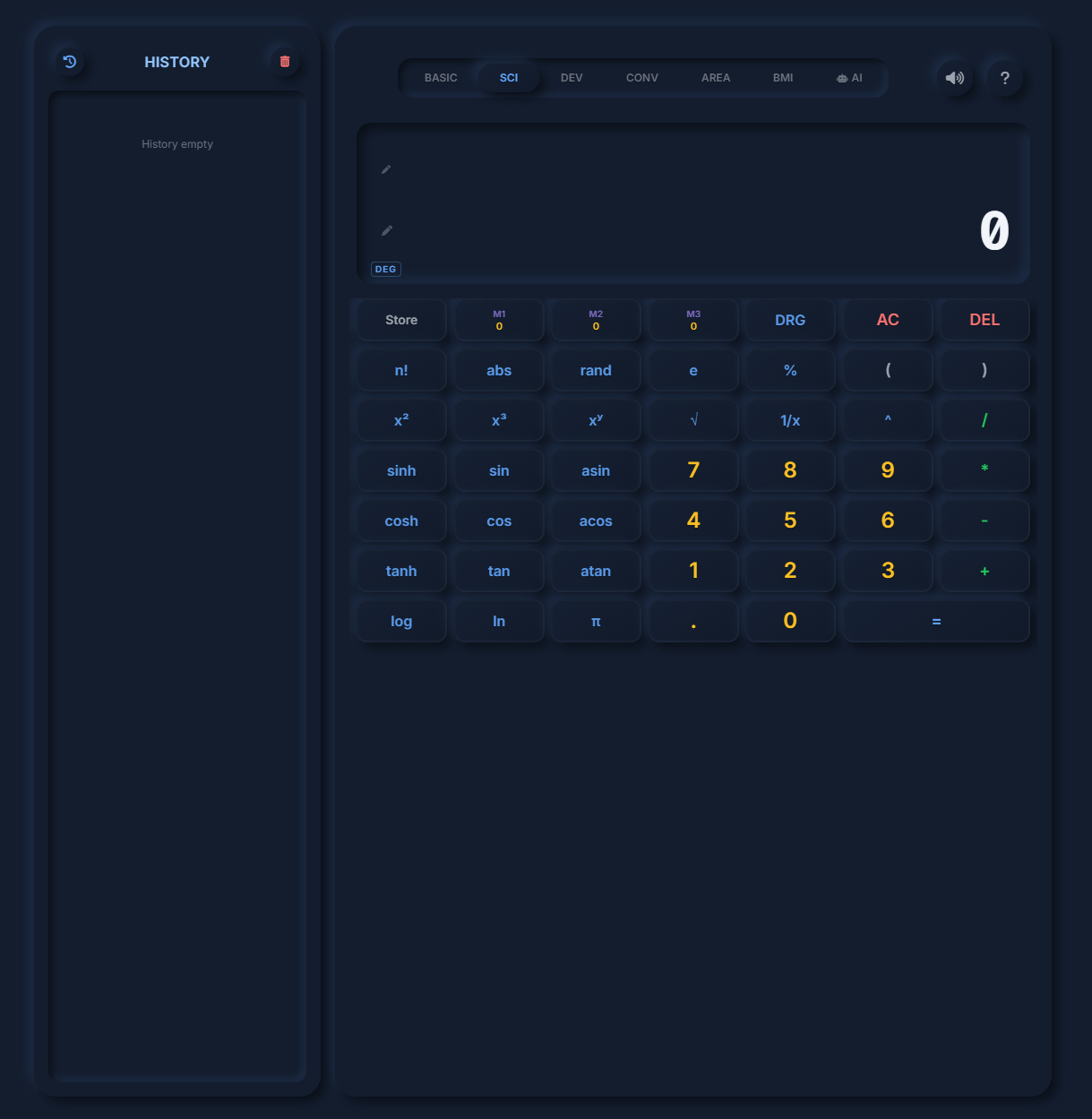Click the Store memory button
This screenshot has width=1092, height=1119.
[400, 320]
